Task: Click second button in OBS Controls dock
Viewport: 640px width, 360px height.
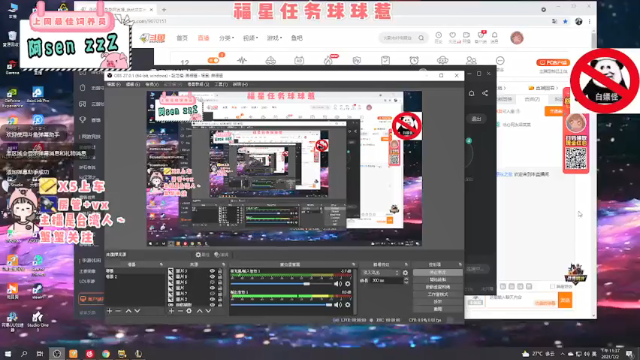Action: 438,280
